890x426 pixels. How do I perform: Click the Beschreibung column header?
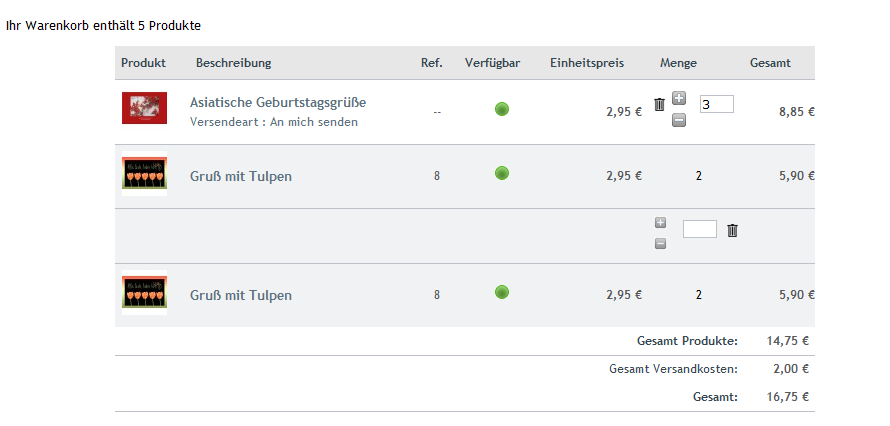point(233,63)
